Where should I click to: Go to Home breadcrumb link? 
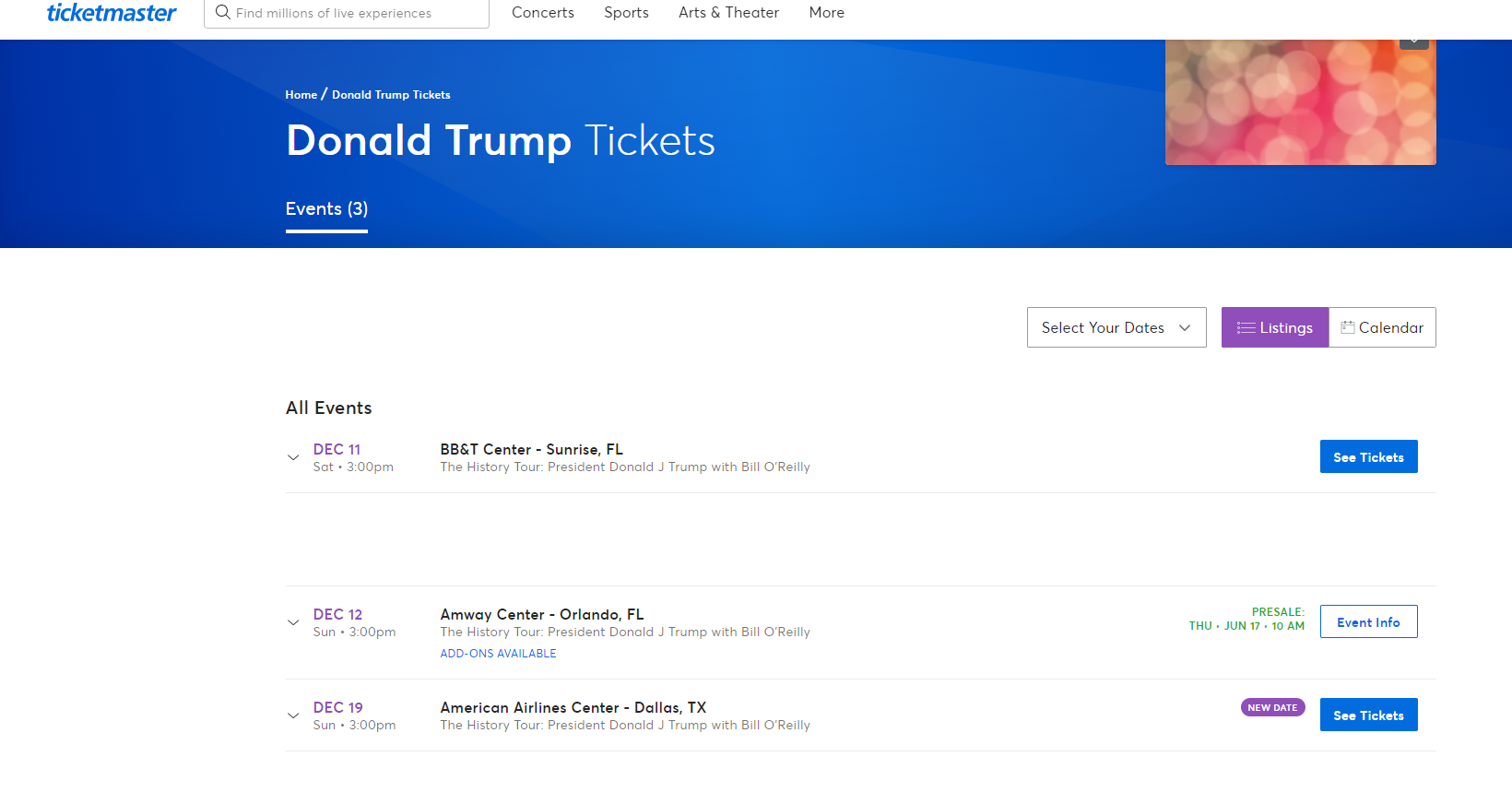301,95
